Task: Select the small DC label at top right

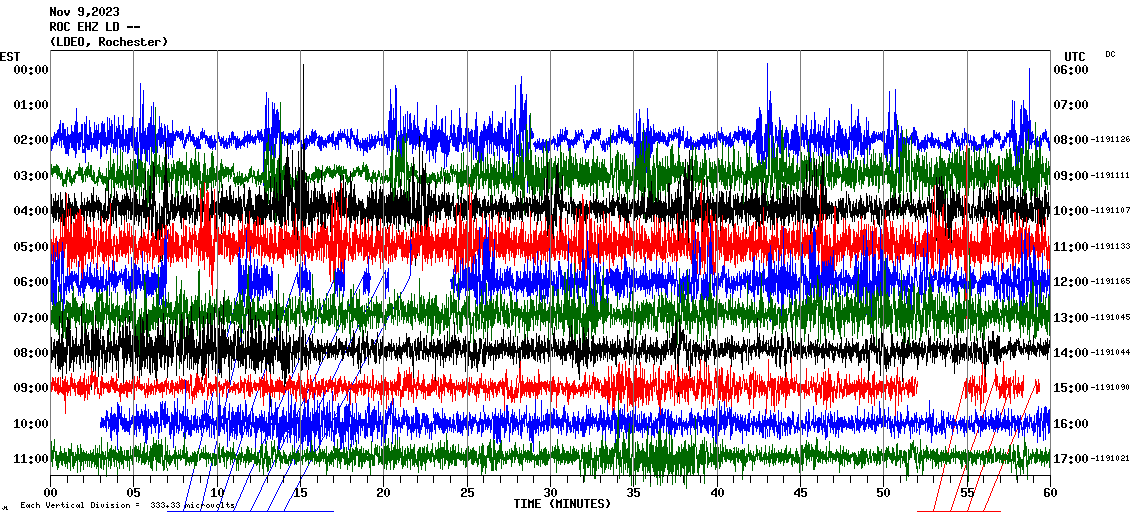Action: pos(1110,54)
